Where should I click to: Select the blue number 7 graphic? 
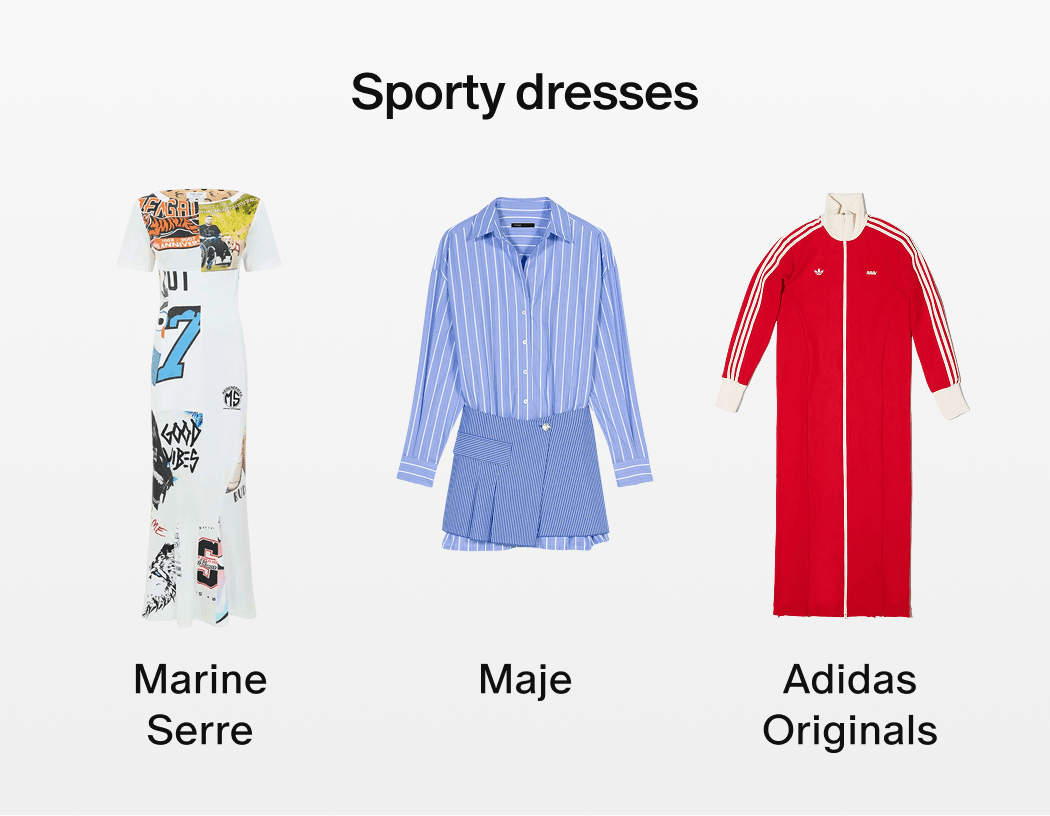pos(176,343)
